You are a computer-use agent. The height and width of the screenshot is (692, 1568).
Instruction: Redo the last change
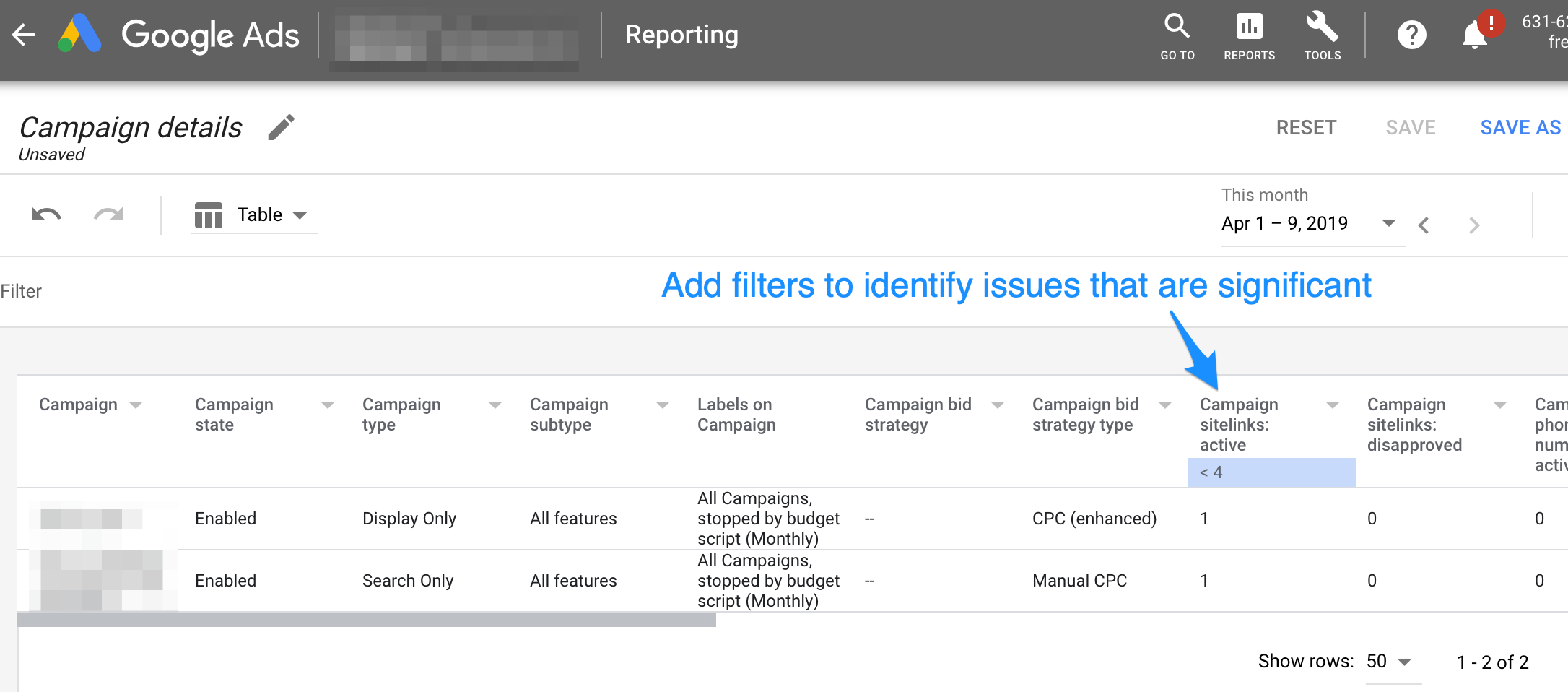click(108, 215)
